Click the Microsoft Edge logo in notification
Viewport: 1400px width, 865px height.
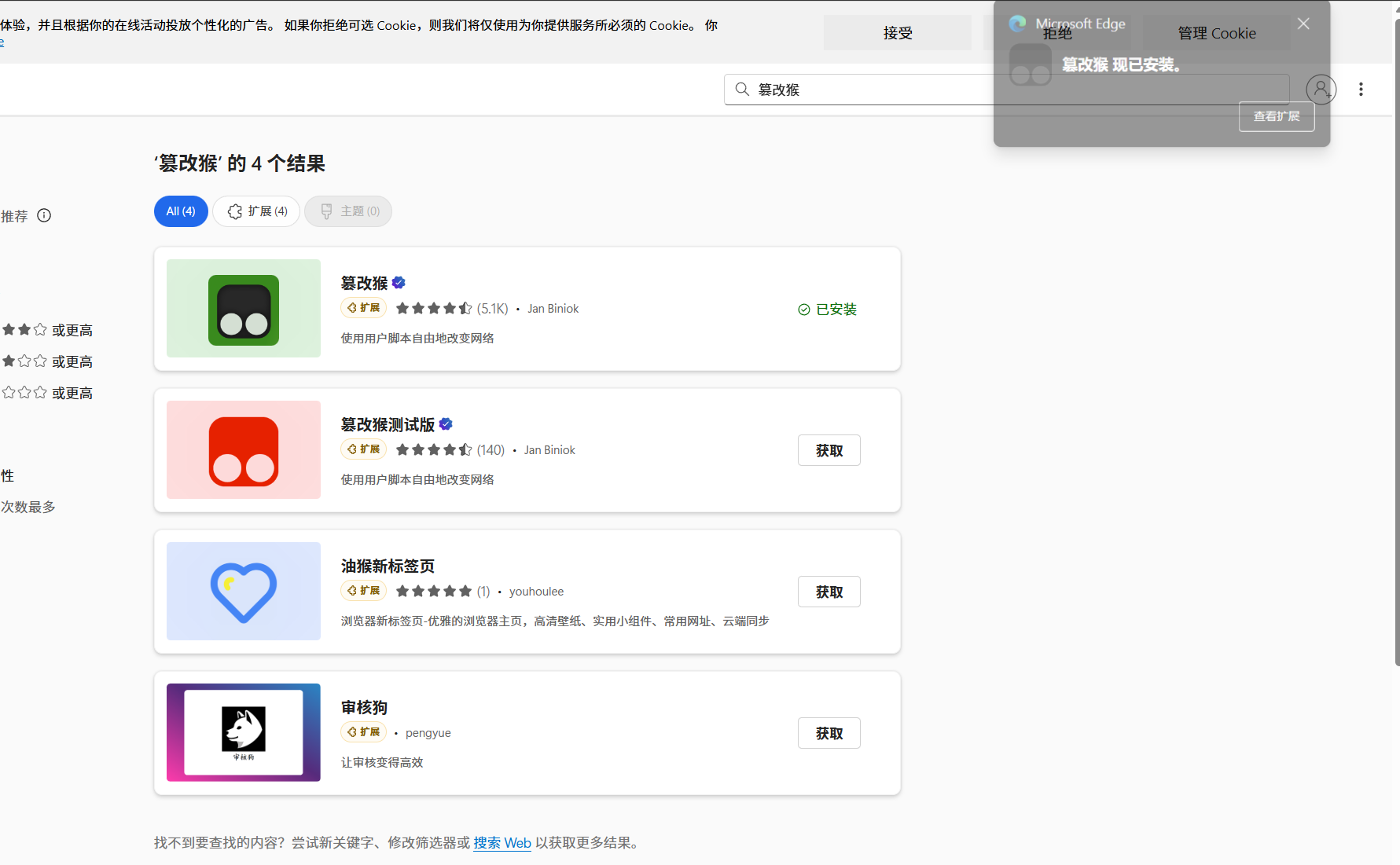1018,24
